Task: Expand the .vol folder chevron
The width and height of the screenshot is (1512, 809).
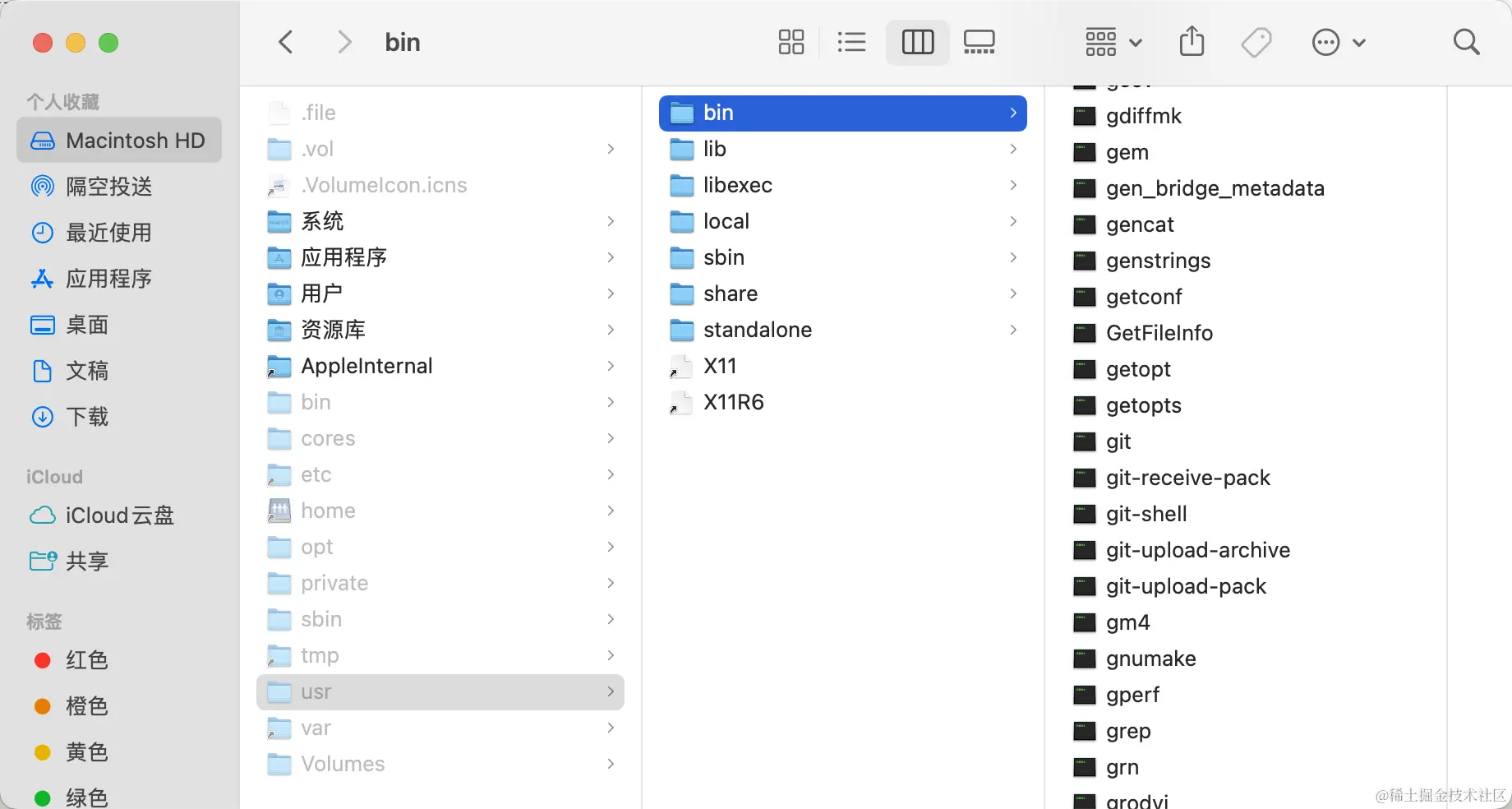Action: (611, 149)
